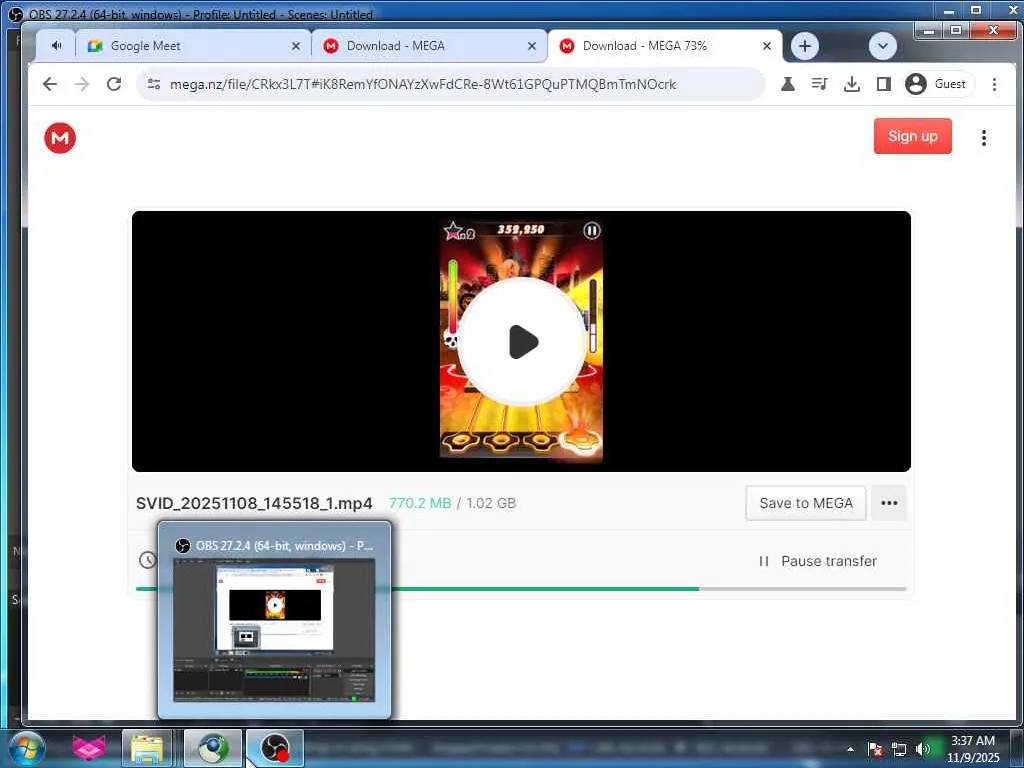Image resolution: width=1024 pixels, height=768 pixels.
Task: Click the 770.2 MB downloaded size text
Action: [x=420, y=503]
